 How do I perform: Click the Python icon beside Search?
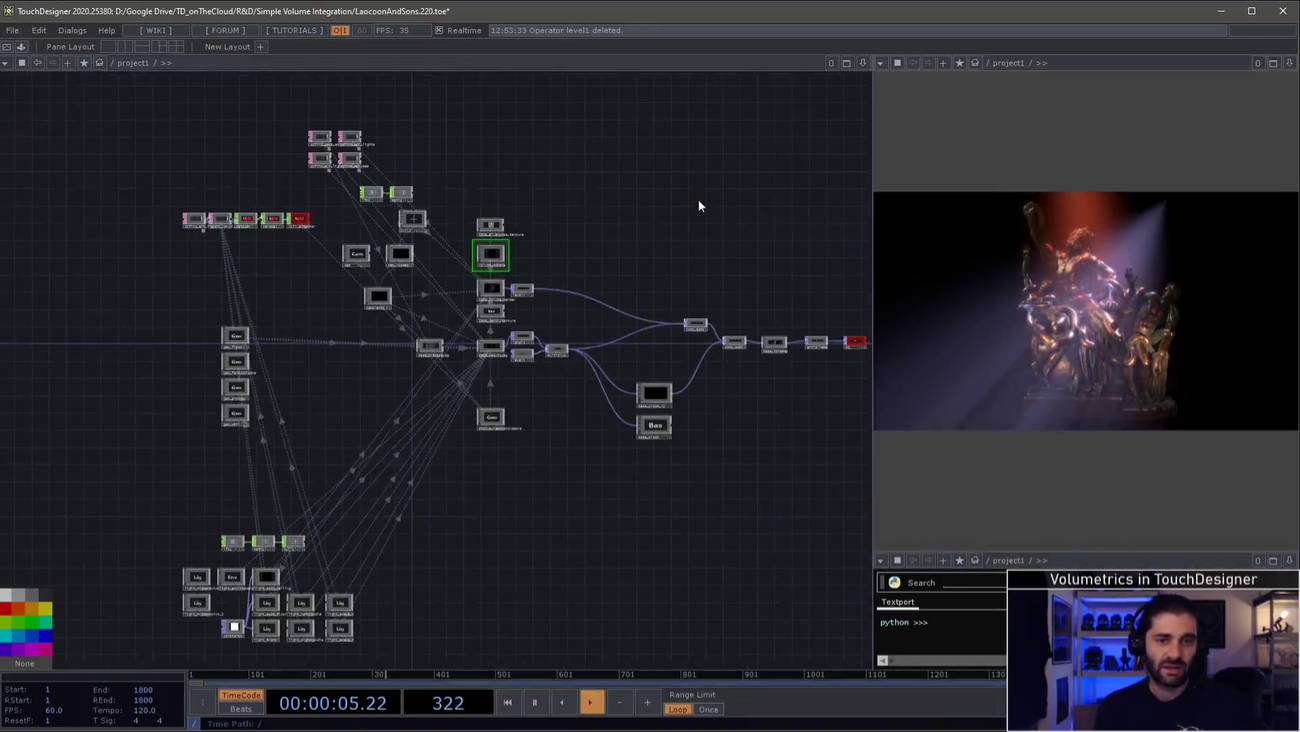pyautogui.click(x=894, y=582)
